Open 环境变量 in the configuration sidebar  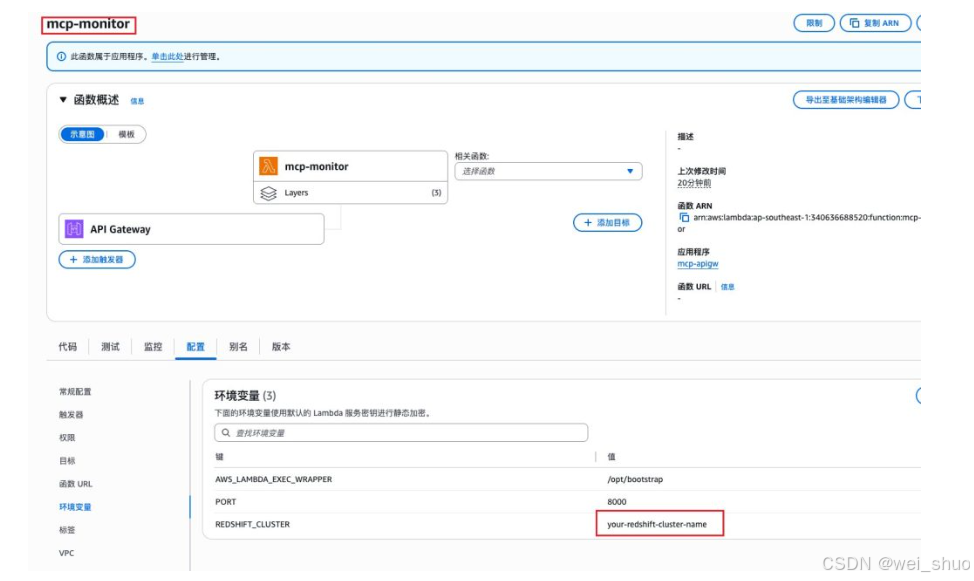75,507
